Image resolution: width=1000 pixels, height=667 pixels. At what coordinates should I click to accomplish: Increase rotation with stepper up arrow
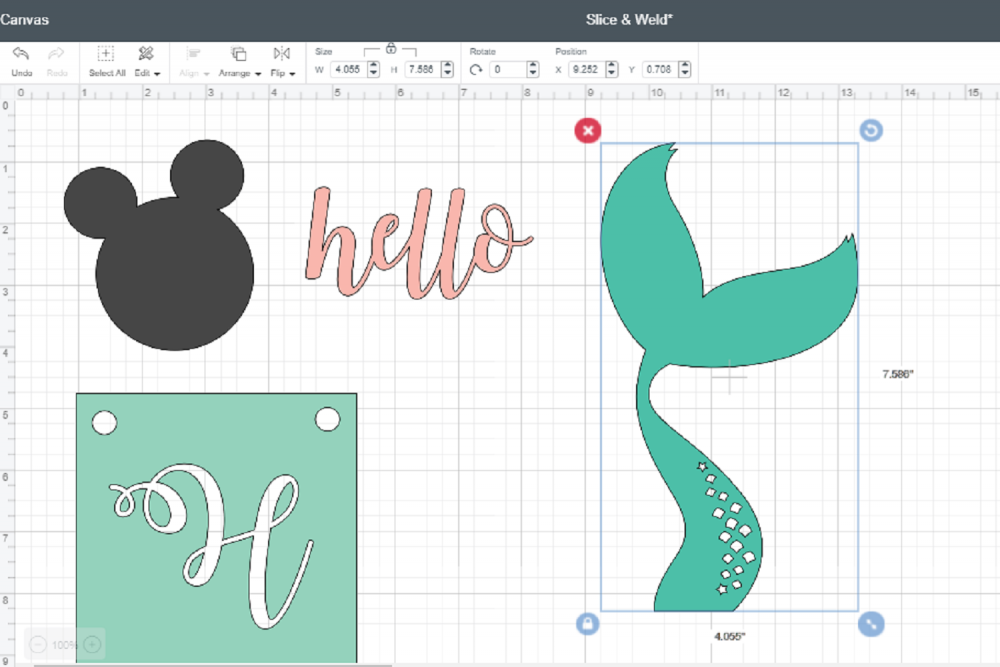pos(533,65)
